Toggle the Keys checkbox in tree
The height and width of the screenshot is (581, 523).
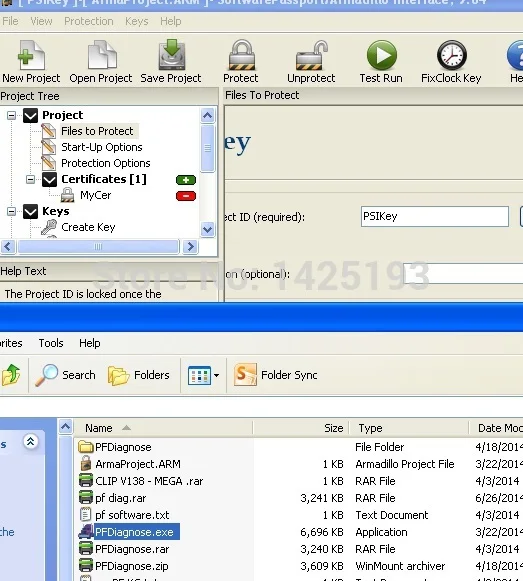pyautogui.click(x=30, y=211)
